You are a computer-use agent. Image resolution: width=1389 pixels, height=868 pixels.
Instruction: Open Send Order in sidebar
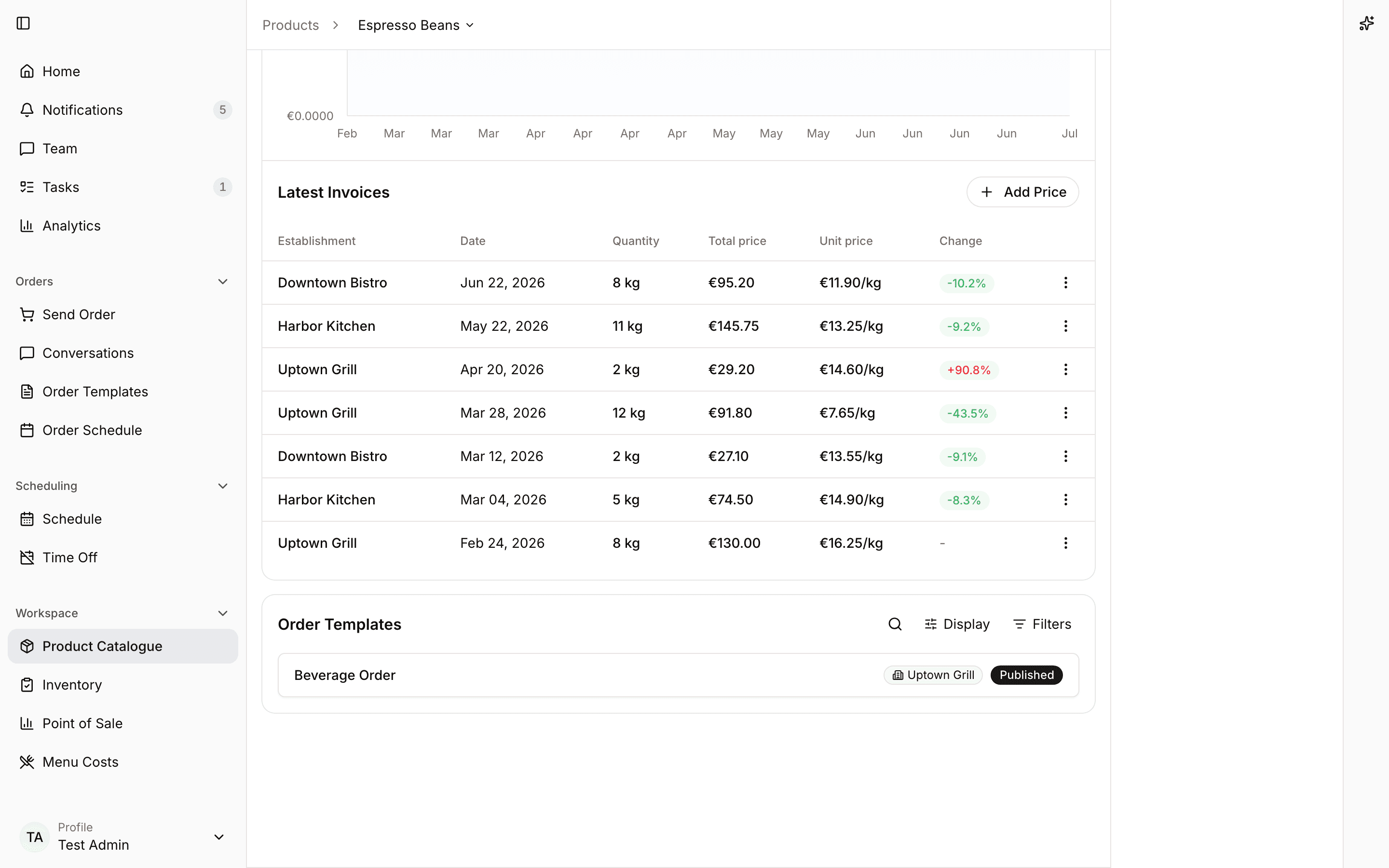coord(123,314)
